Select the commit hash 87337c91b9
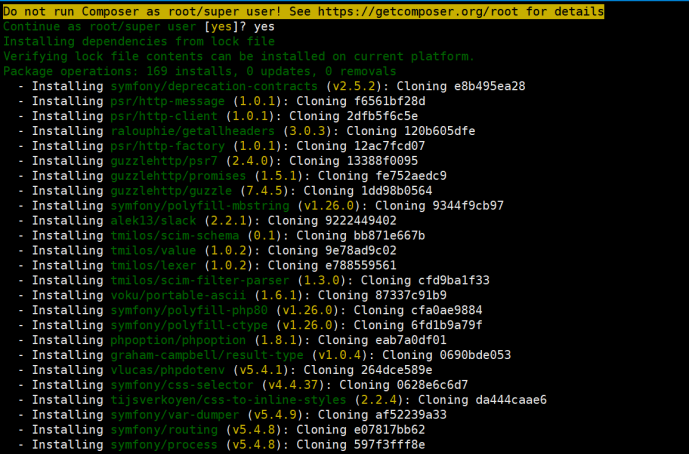 tap(411, 296)
